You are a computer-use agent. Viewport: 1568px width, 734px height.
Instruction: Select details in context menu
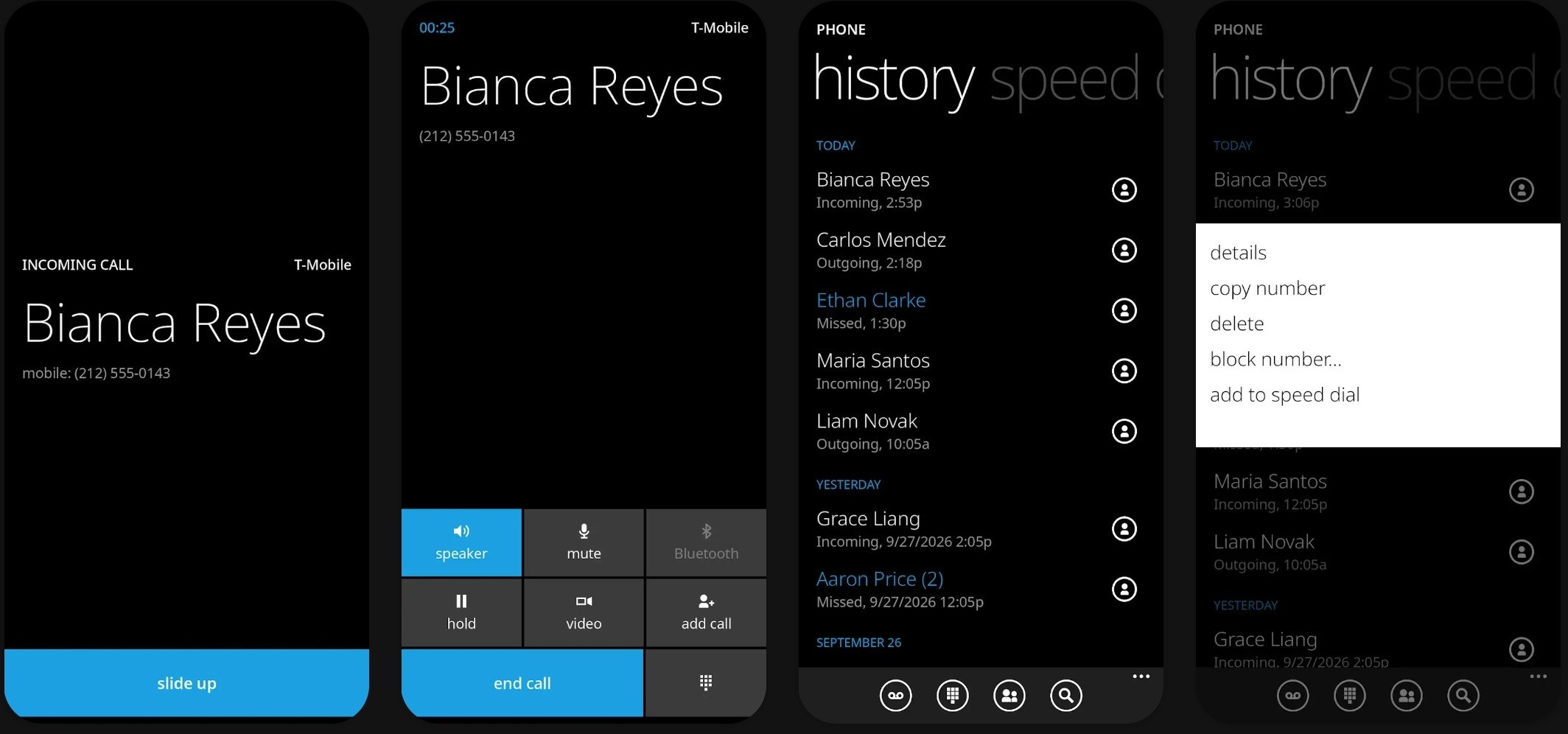pyautogui.click(x=1238, y=253)
